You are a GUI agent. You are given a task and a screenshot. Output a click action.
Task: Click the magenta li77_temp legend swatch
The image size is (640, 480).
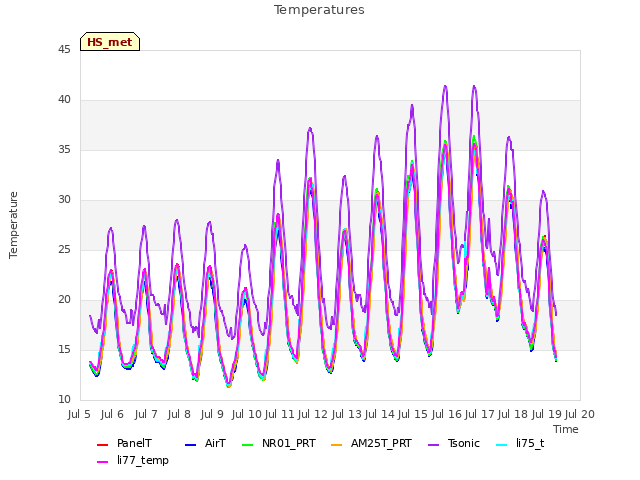coord(102,462)
